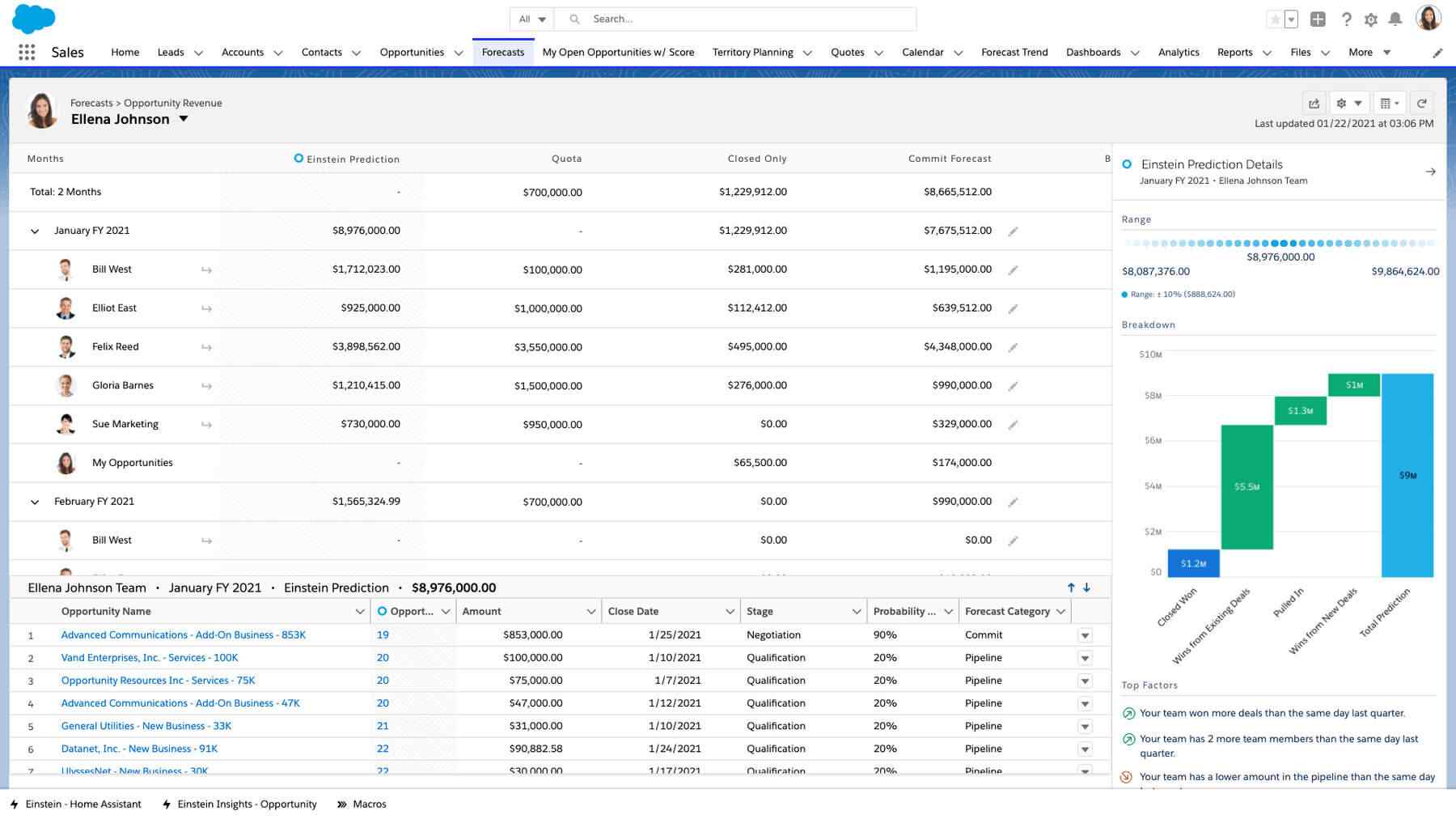Open the Stage column menu
This screenshot has width=1456, height=819.
click(x=857, y=612)
